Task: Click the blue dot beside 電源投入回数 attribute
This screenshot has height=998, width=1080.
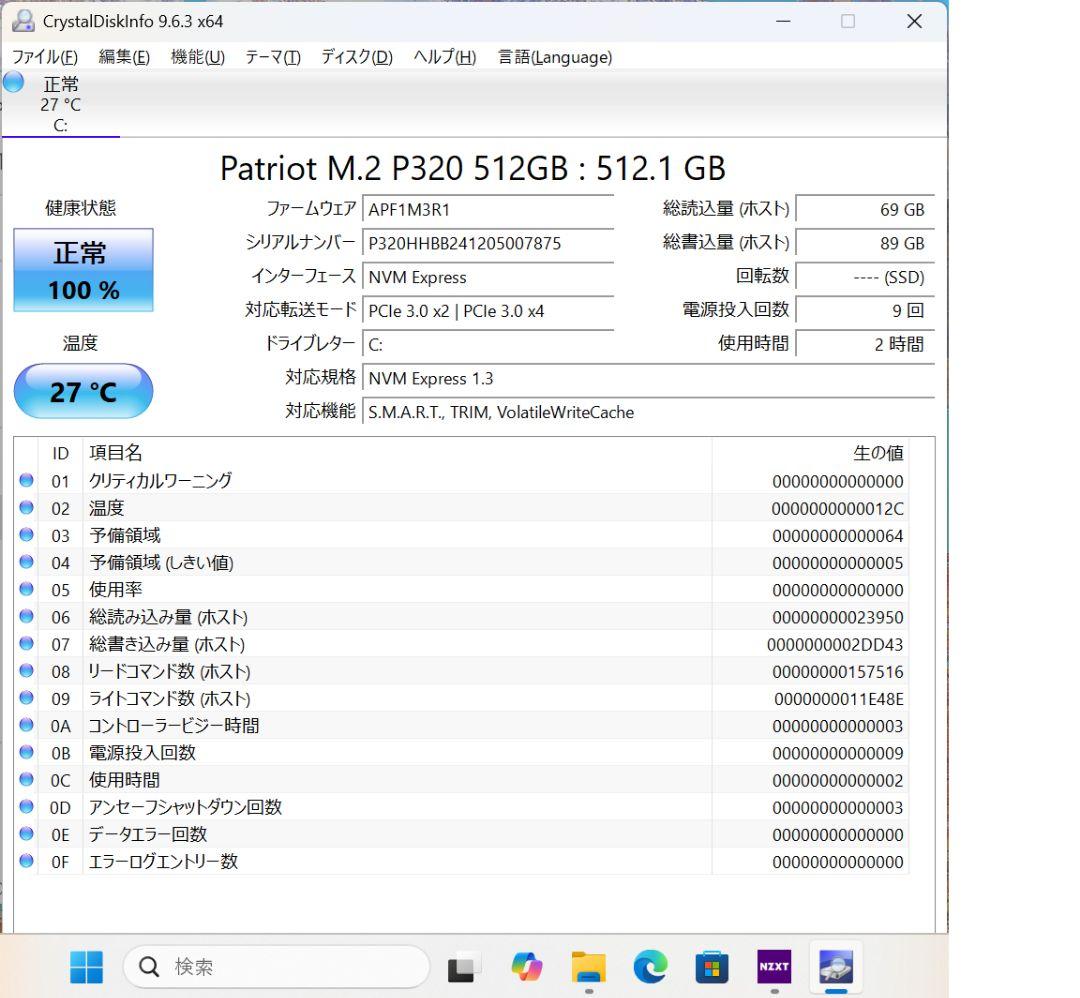Action: point(27,753)
